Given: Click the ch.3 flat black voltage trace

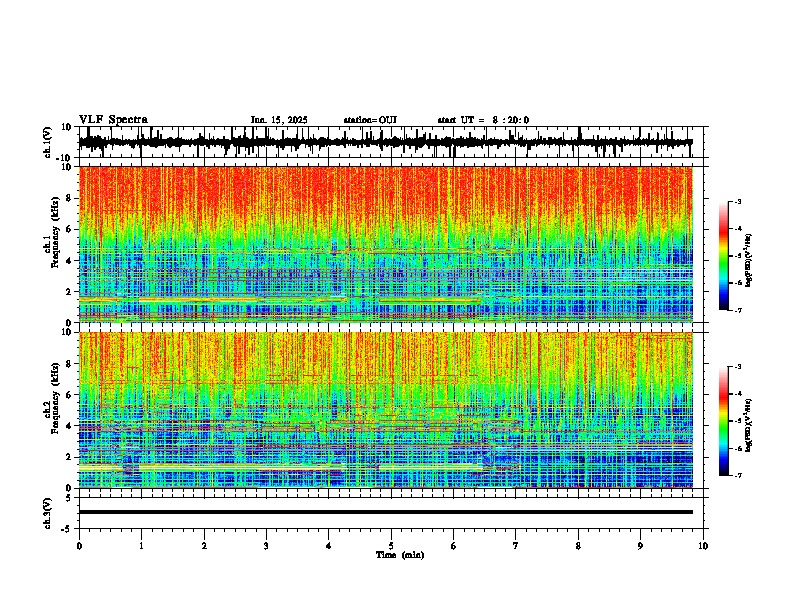Looking at the screenshot, I should click(385, 512).
